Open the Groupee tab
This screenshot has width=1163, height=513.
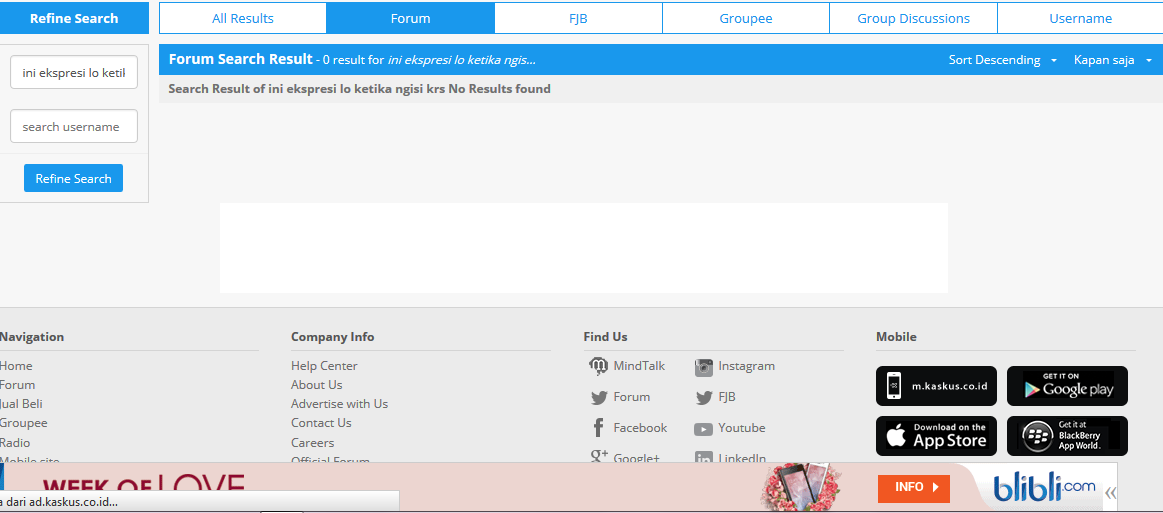pos(745,19)
